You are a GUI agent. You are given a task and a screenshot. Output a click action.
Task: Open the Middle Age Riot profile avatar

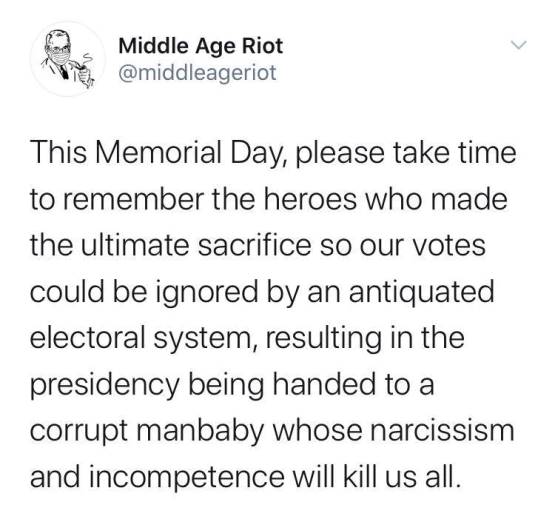(x=68, y=59)
